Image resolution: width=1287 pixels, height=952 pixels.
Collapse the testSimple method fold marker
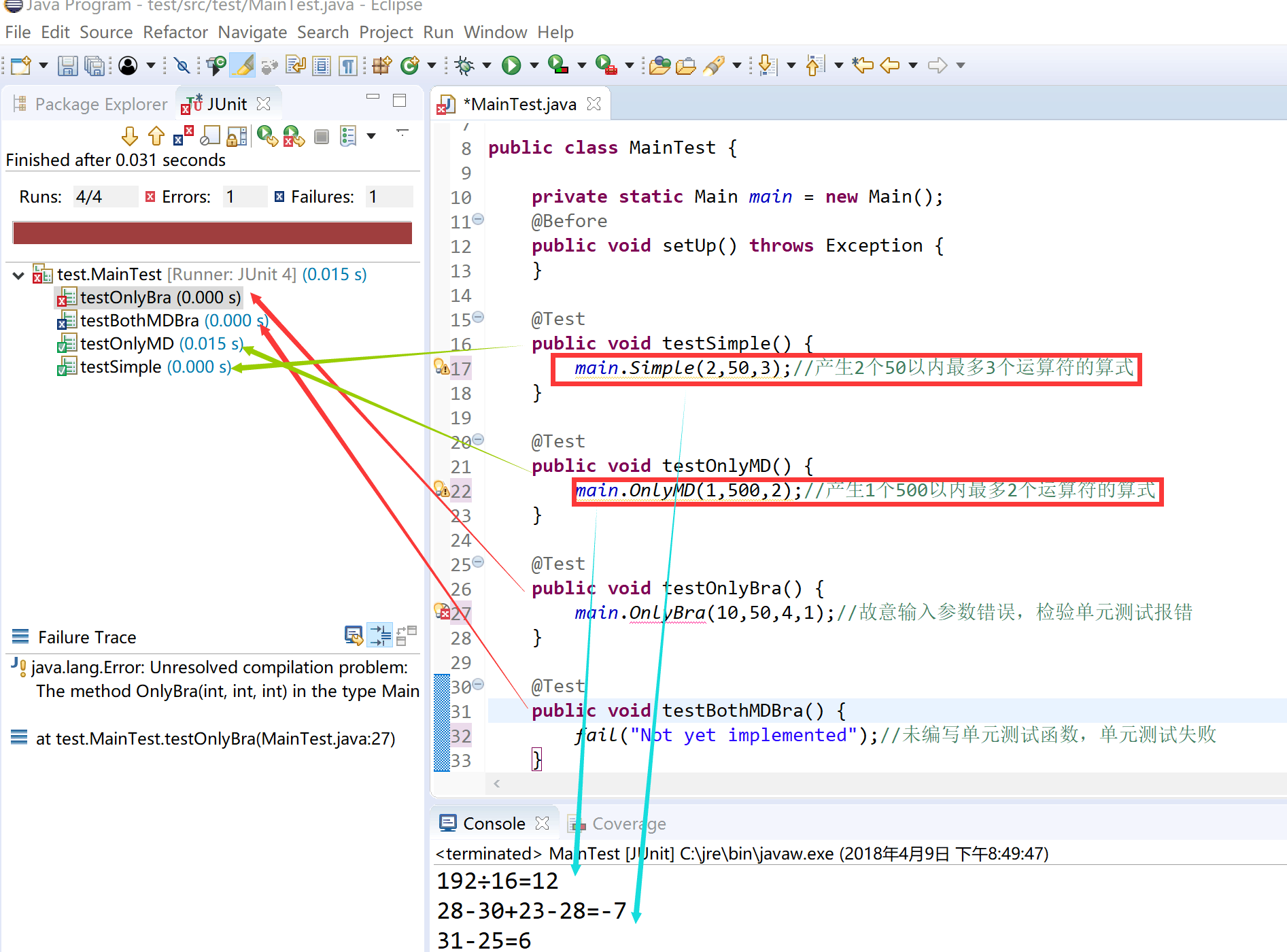478,318
